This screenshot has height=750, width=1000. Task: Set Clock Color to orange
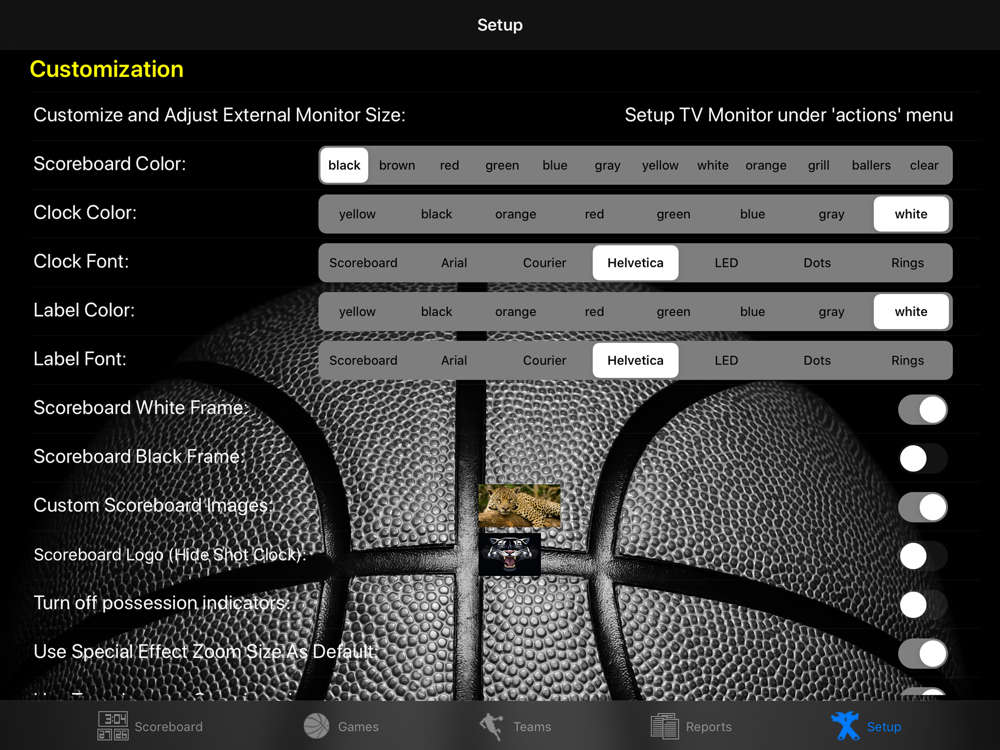coord(515,214)
